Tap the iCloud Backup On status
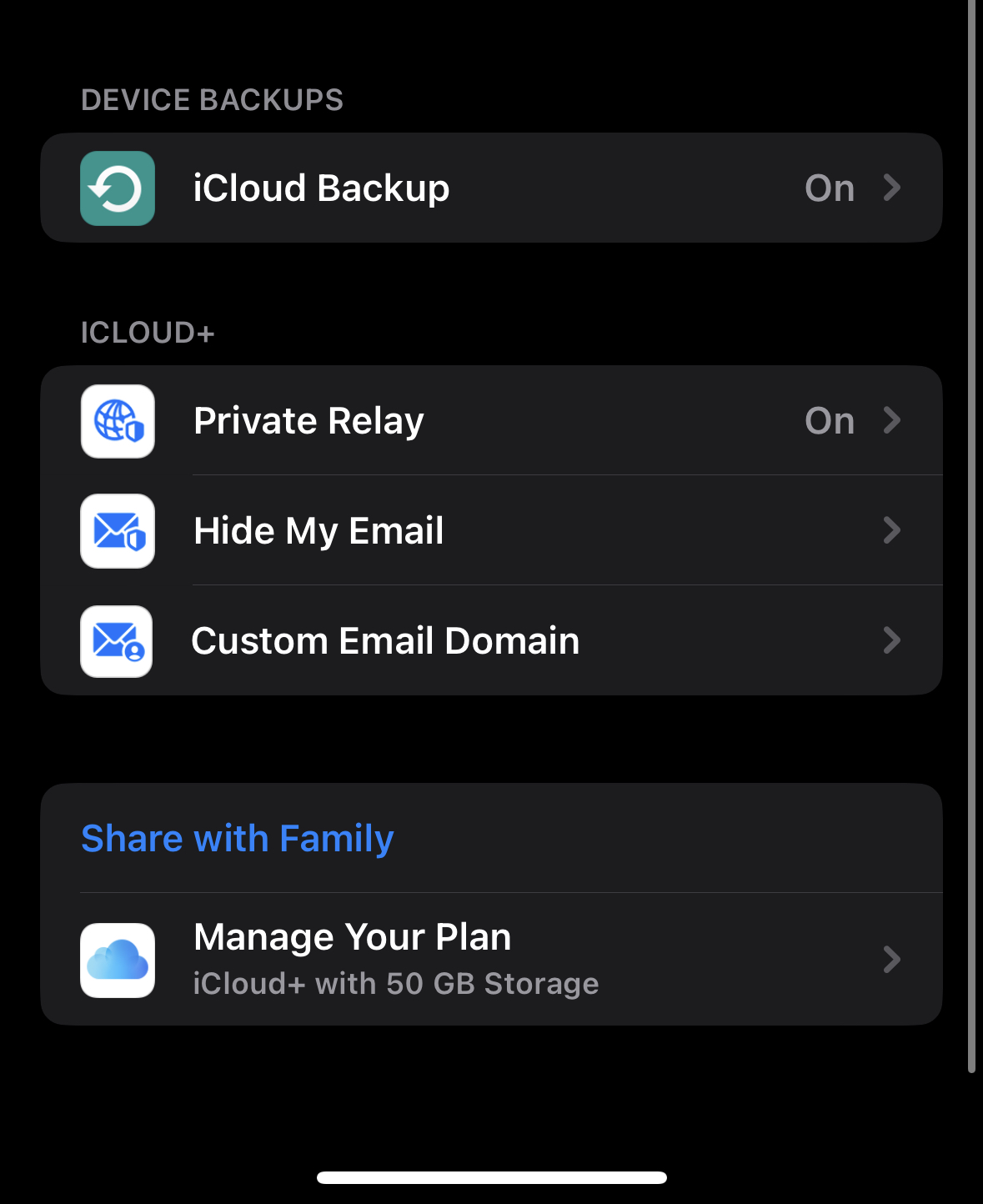Screen dimensions: 983x1204 [x=830, y=188]
